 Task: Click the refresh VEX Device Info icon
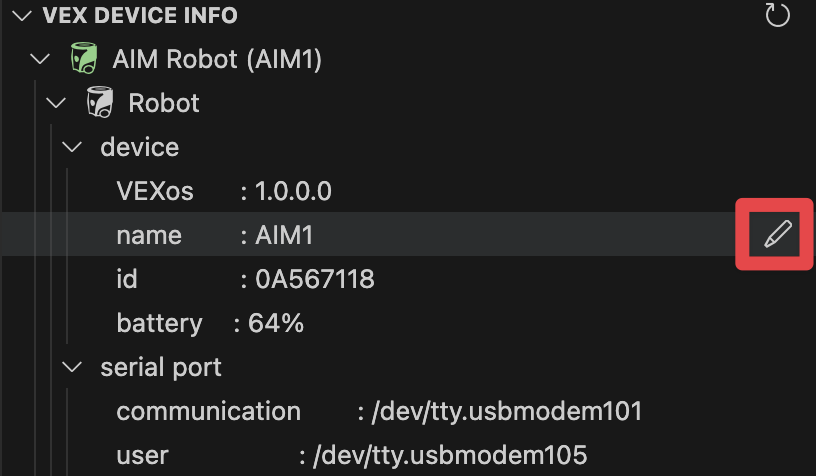777,15
